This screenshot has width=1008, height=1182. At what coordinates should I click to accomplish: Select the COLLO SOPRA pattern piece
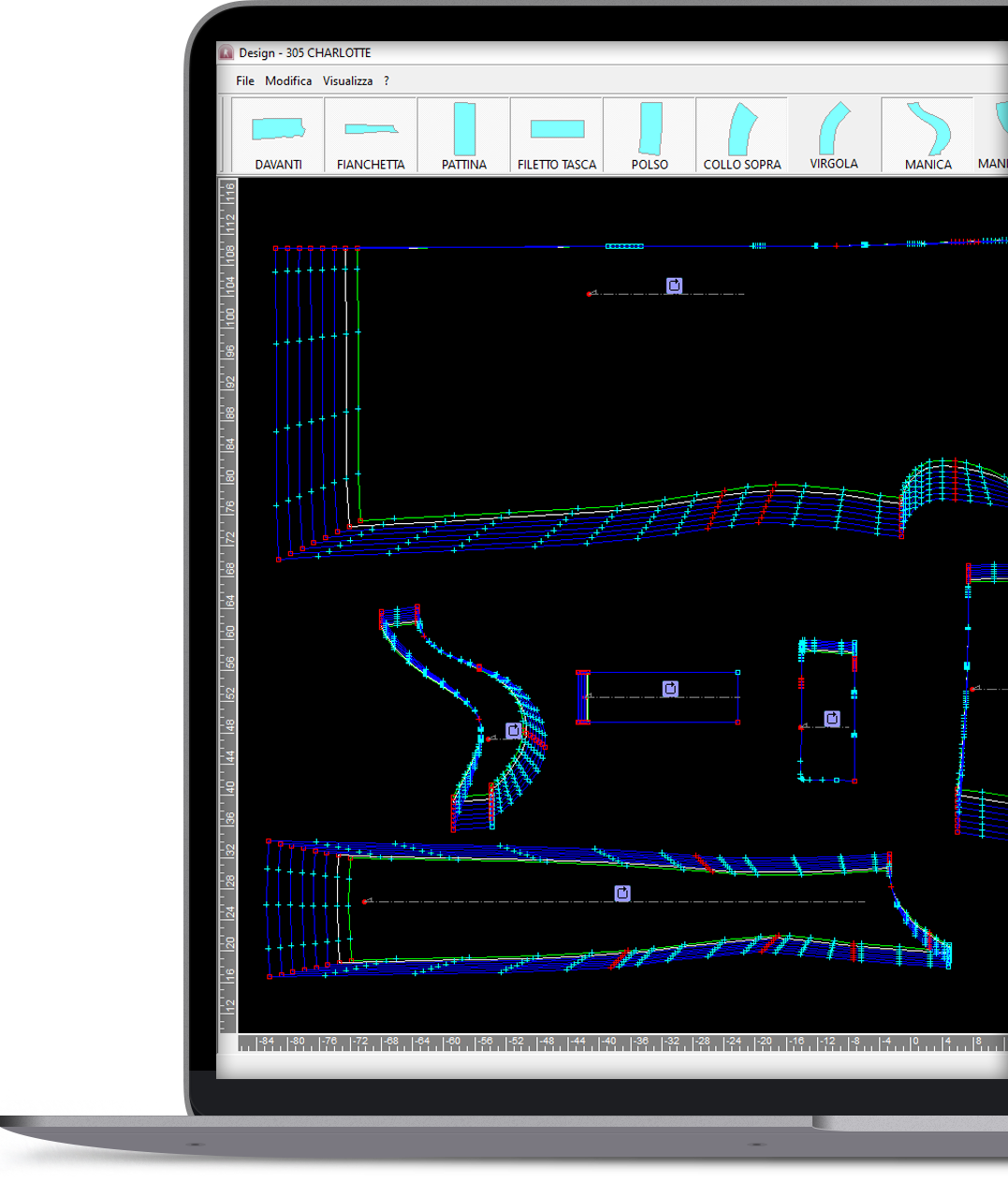tap(742, 136)
